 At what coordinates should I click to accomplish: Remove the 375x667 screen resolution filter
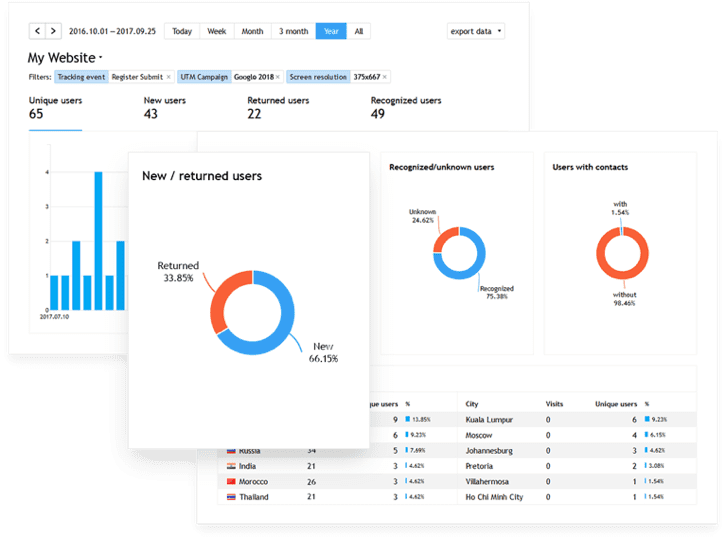pyautogui.click(x=385, y=77)
